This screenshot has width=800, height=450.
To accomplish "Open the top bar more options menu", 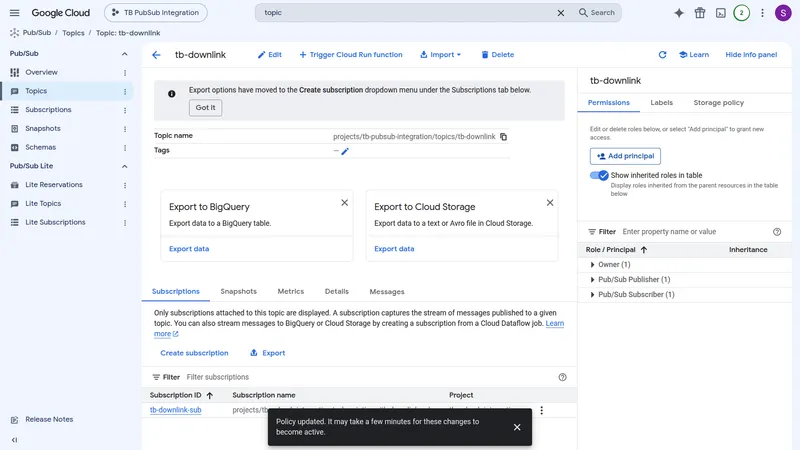I will click(762, 13).
